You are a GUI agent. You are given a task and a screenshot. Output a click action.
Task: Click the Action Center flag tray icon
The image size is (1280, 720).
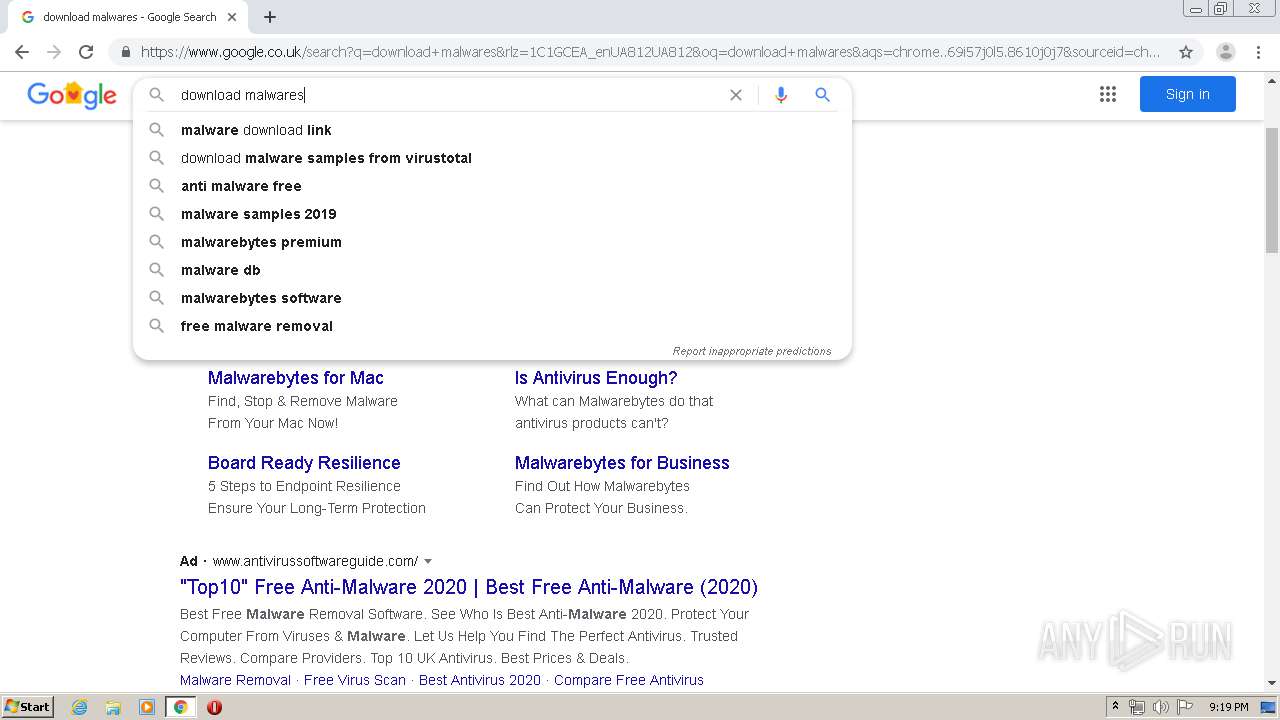pyautogui.click(x=1184, y=707)
